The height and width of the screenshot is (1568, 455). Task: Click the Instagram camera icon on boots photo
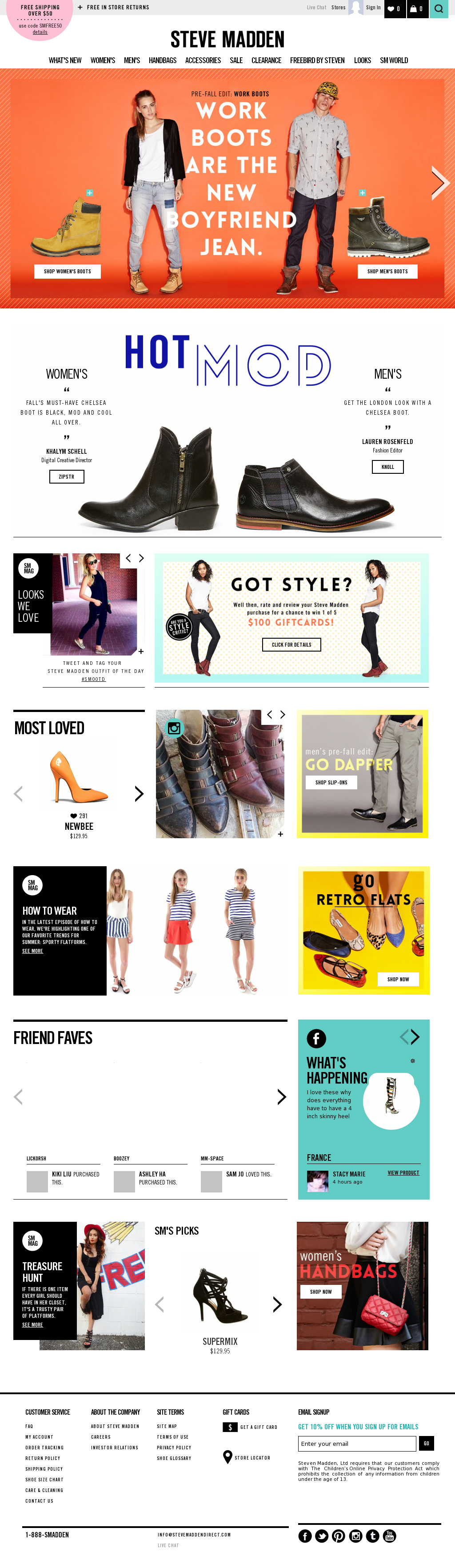pyautogui.click(x=175, y=728)
